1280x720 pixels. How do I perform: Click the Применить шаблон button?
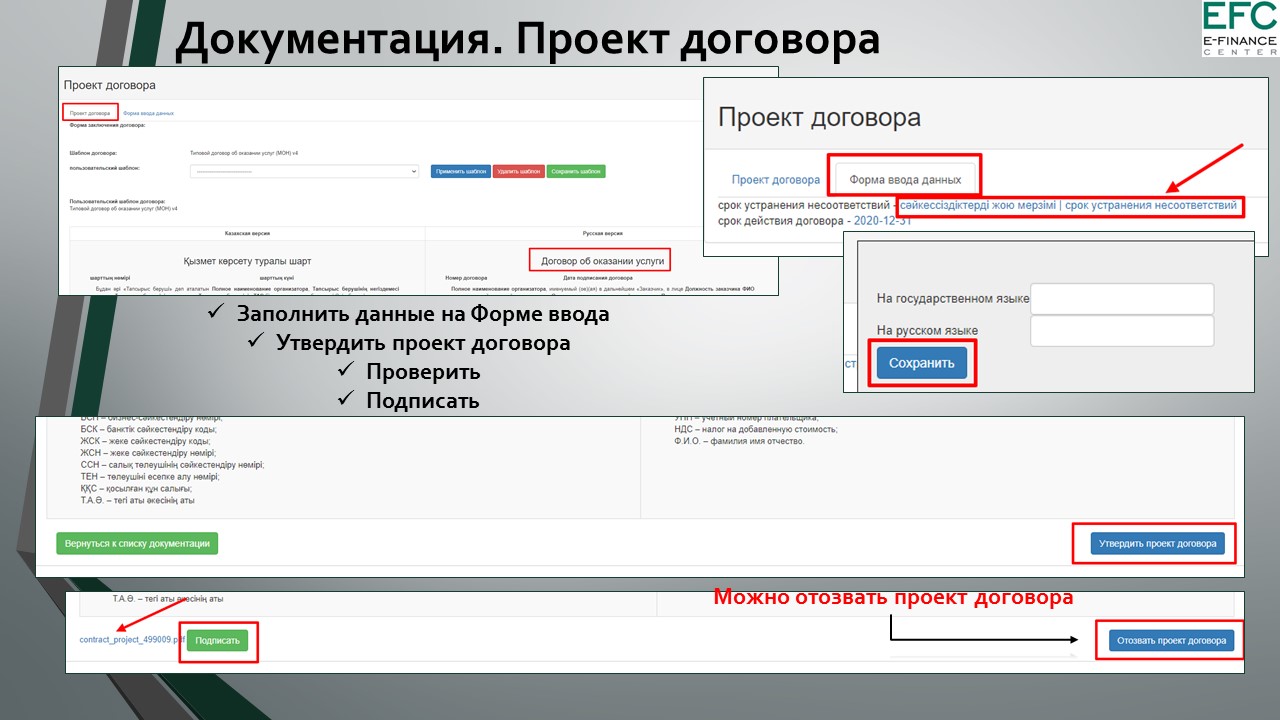point(461,171)
